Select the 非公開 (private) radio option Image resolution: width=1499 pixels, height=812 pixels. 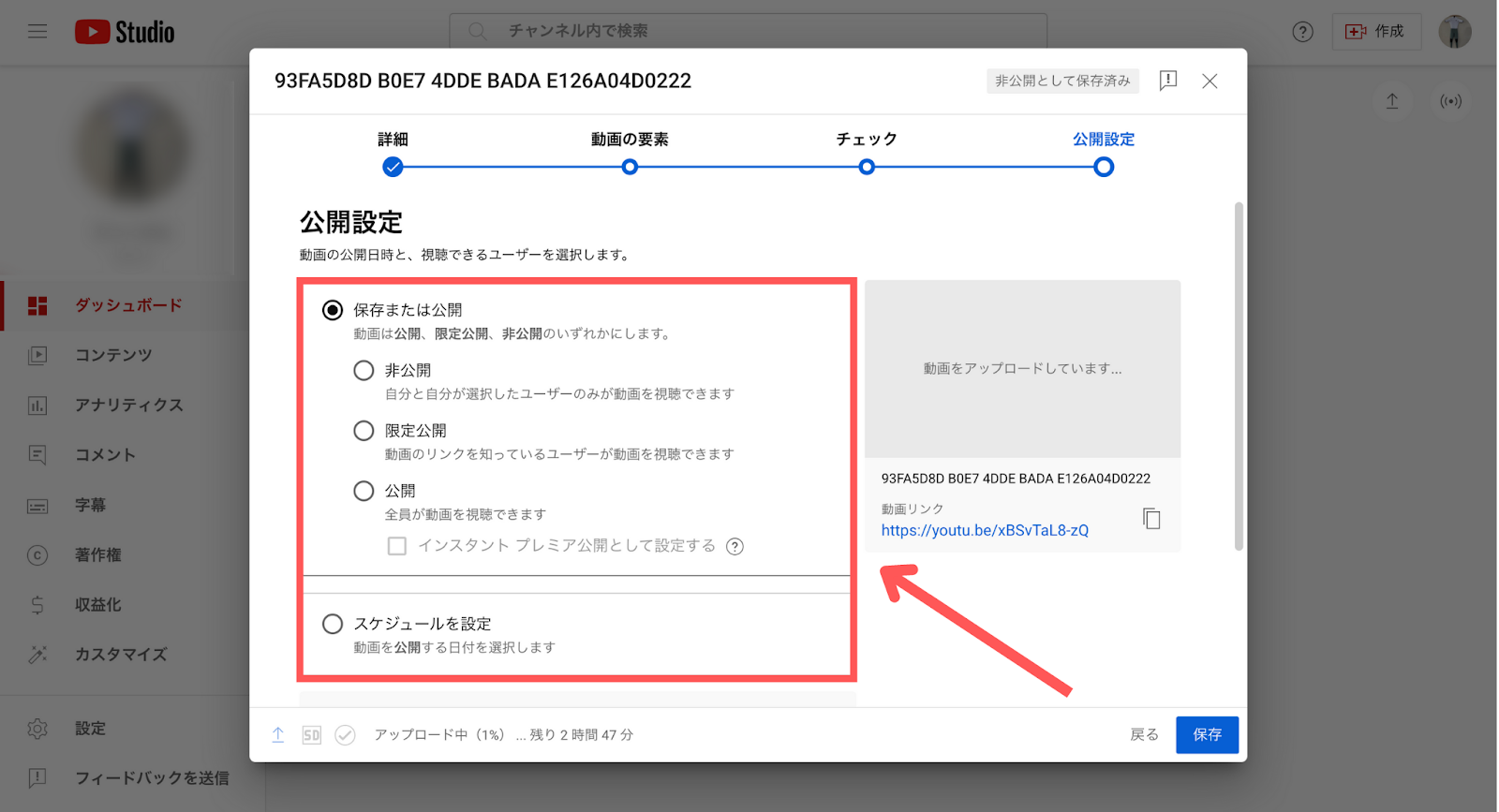[x=364, y=371]
